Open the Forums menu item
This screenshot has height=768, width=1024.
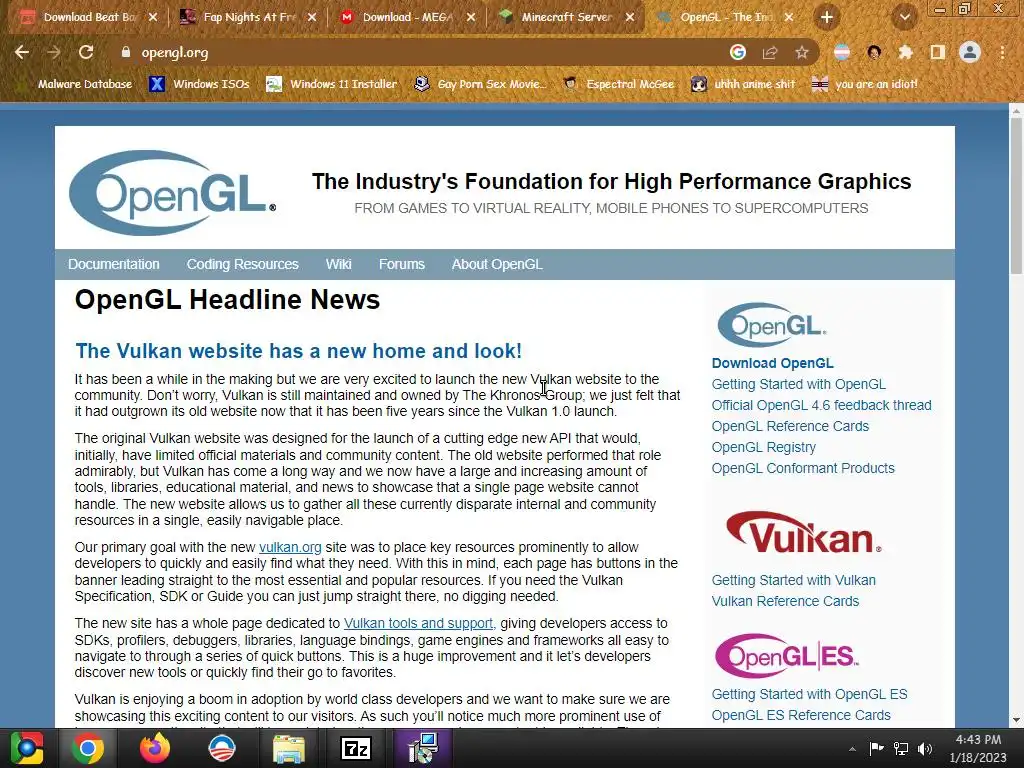click(x=402, y=264)
